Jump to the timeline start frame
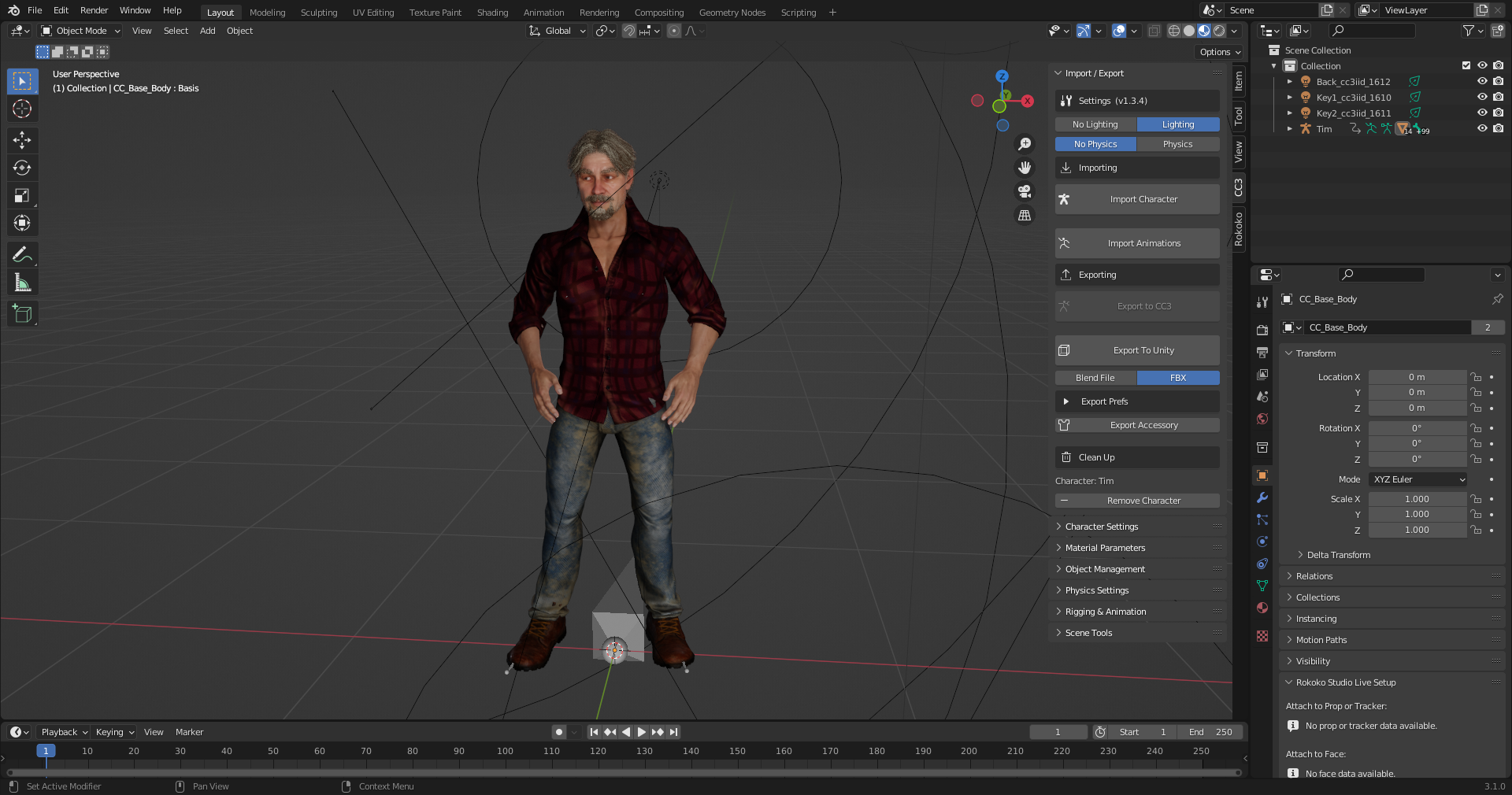This screenshot has width=1512, height=795. [x=594, y=732]
